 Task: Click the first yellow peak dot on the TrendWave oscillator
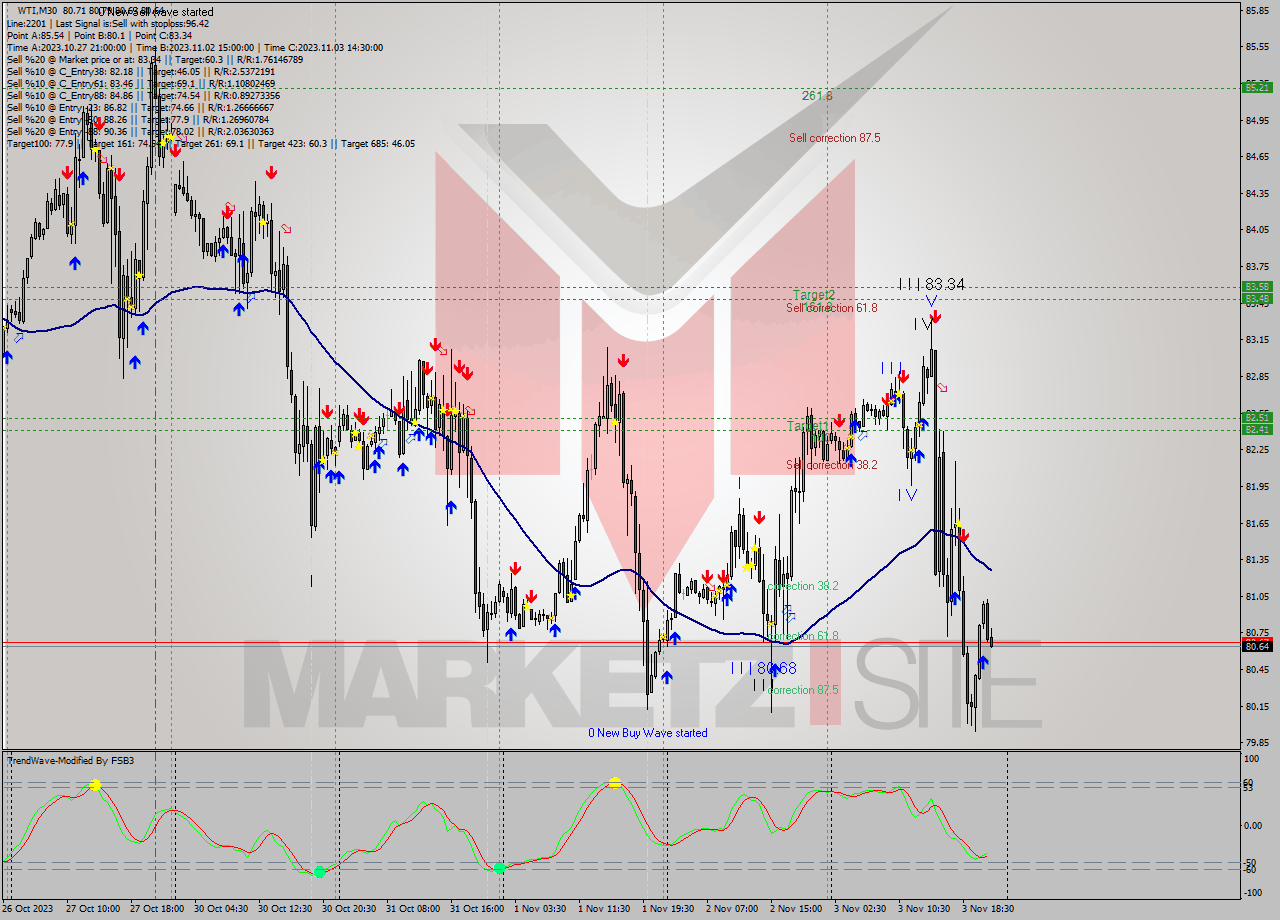(95, 786)
